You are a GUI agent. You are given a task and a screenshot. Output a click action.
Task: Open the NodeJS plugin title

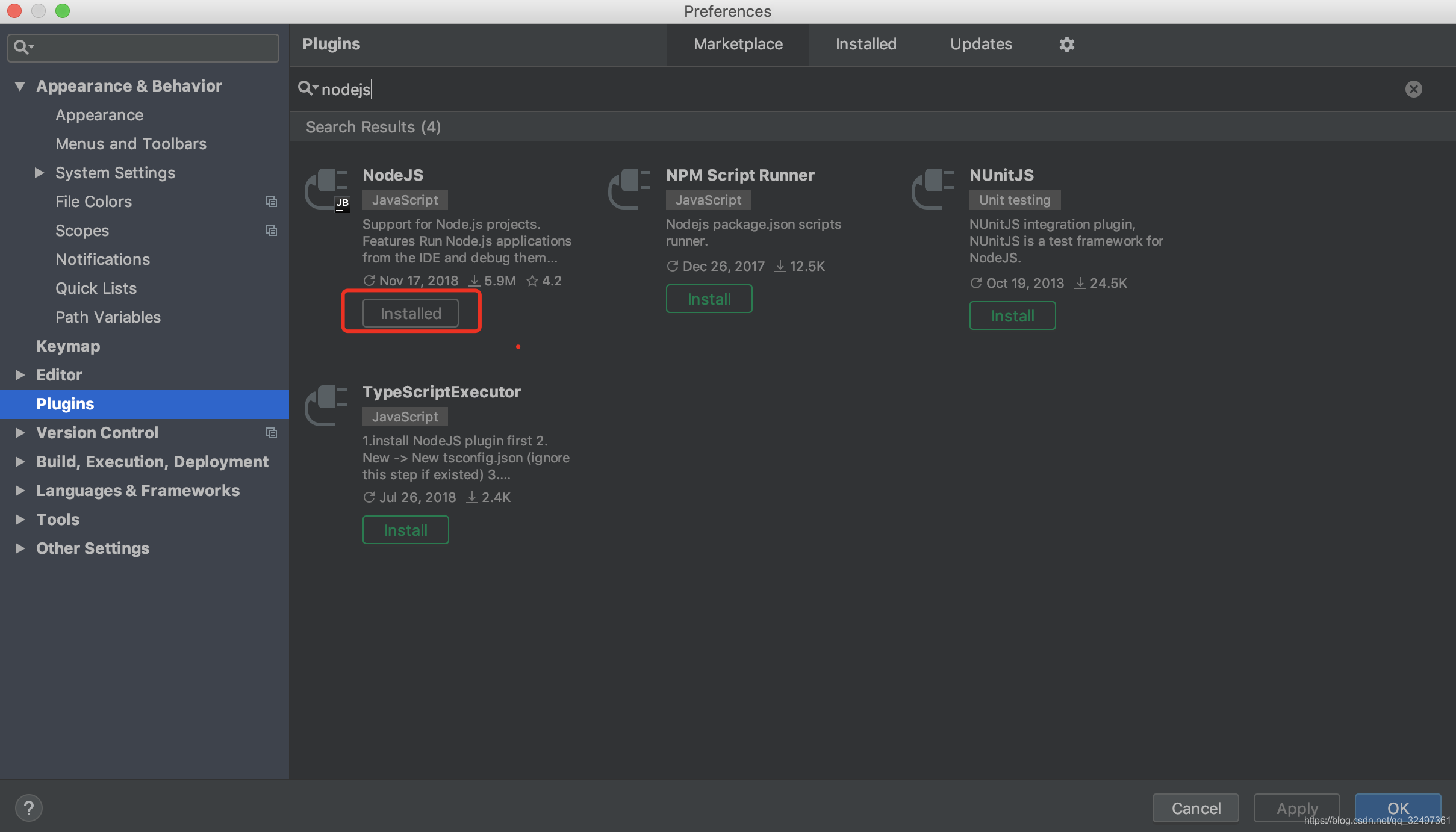point(393,175)
